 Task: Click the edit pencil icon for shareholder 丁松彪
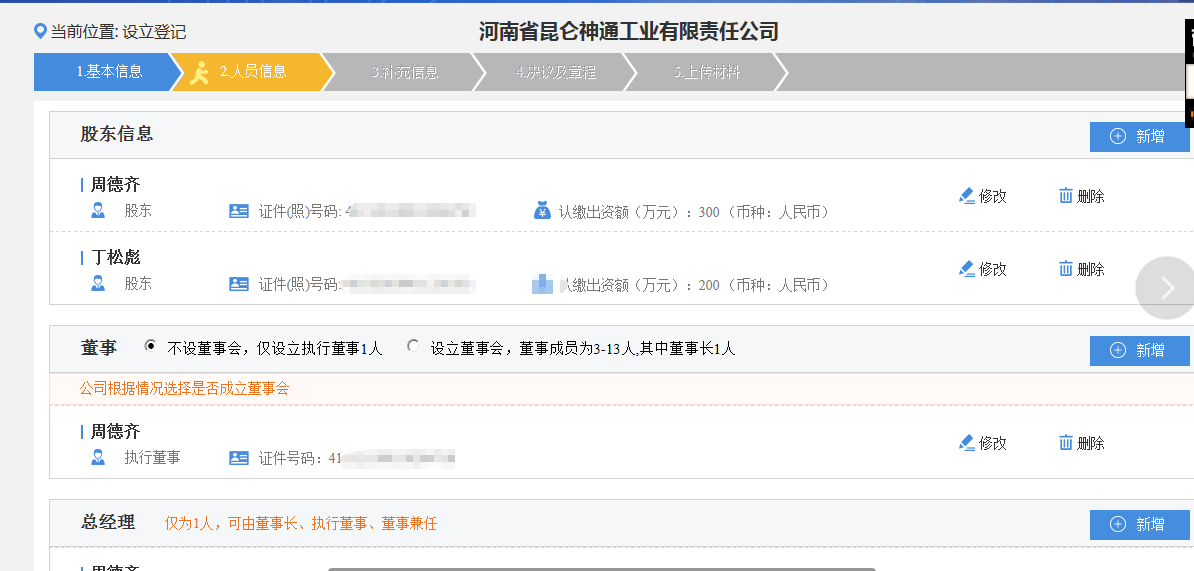[x=966, y=269]
